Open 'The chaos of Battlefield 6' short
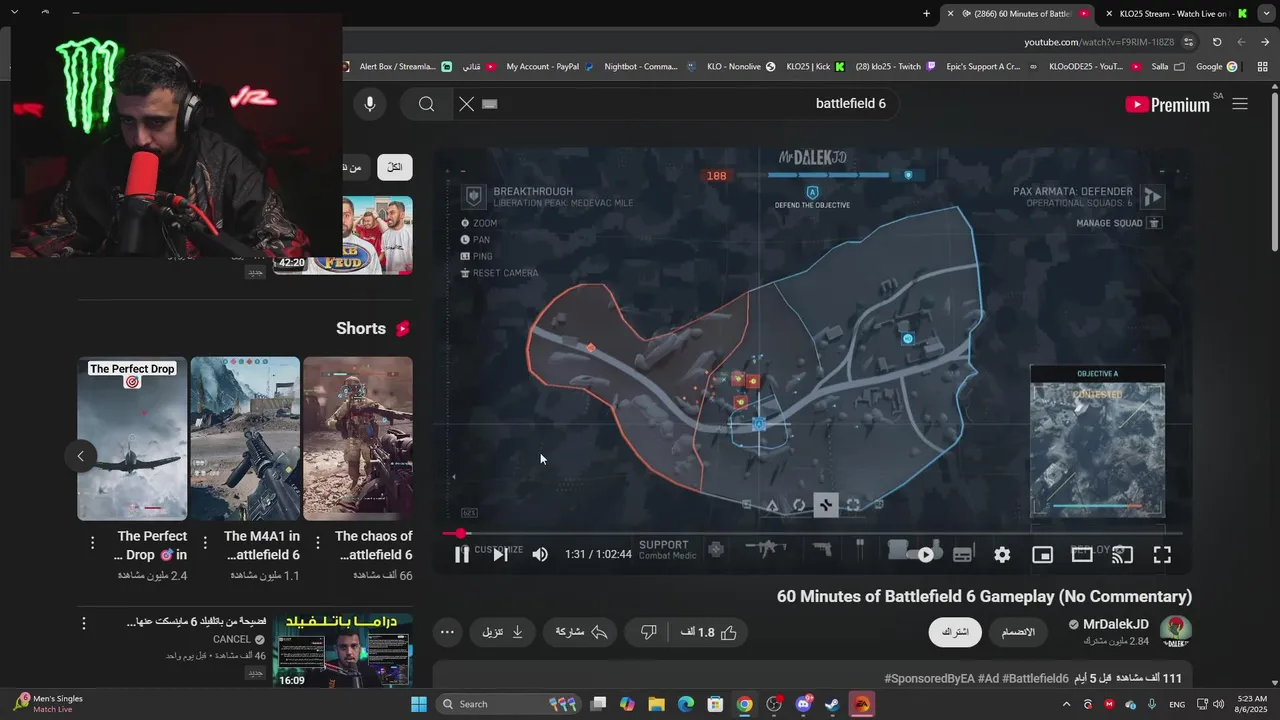The width and height of the screenshot is (1280, 720). pyautogui.click(x=358, y=438)
